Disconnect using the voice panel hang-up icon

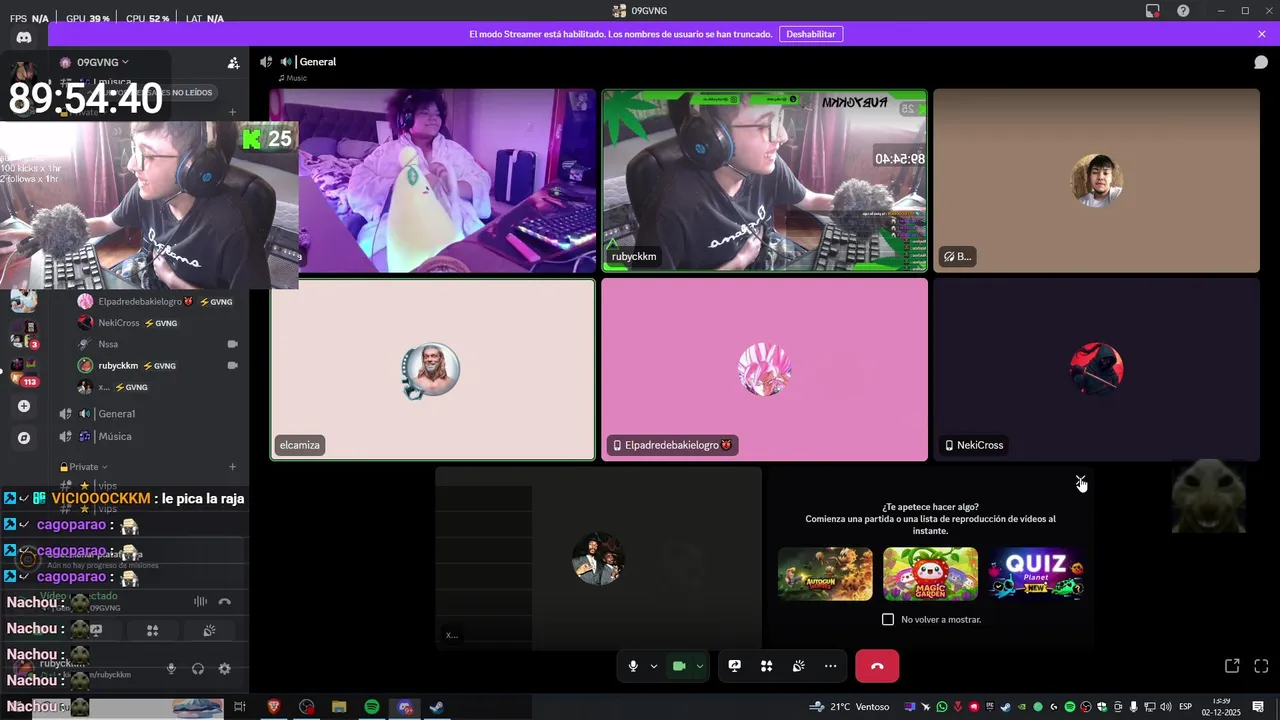point(224,602)
